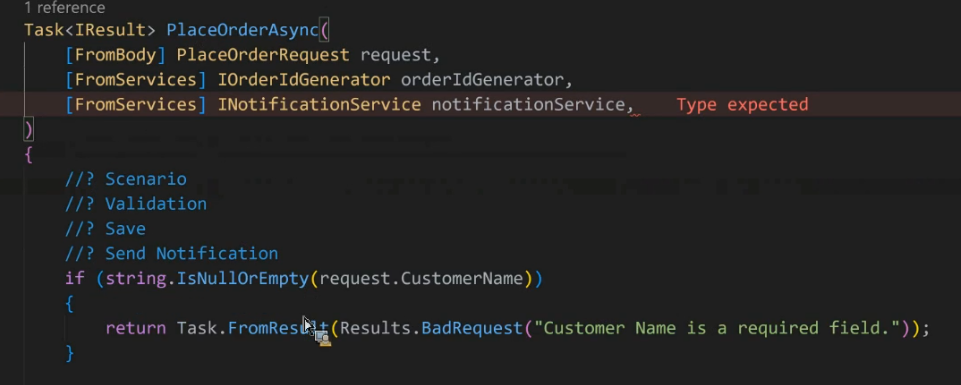Viewport: 961px width, 385px height.
Task: Click the "//? Send Notification" comment
Action: 172,254
